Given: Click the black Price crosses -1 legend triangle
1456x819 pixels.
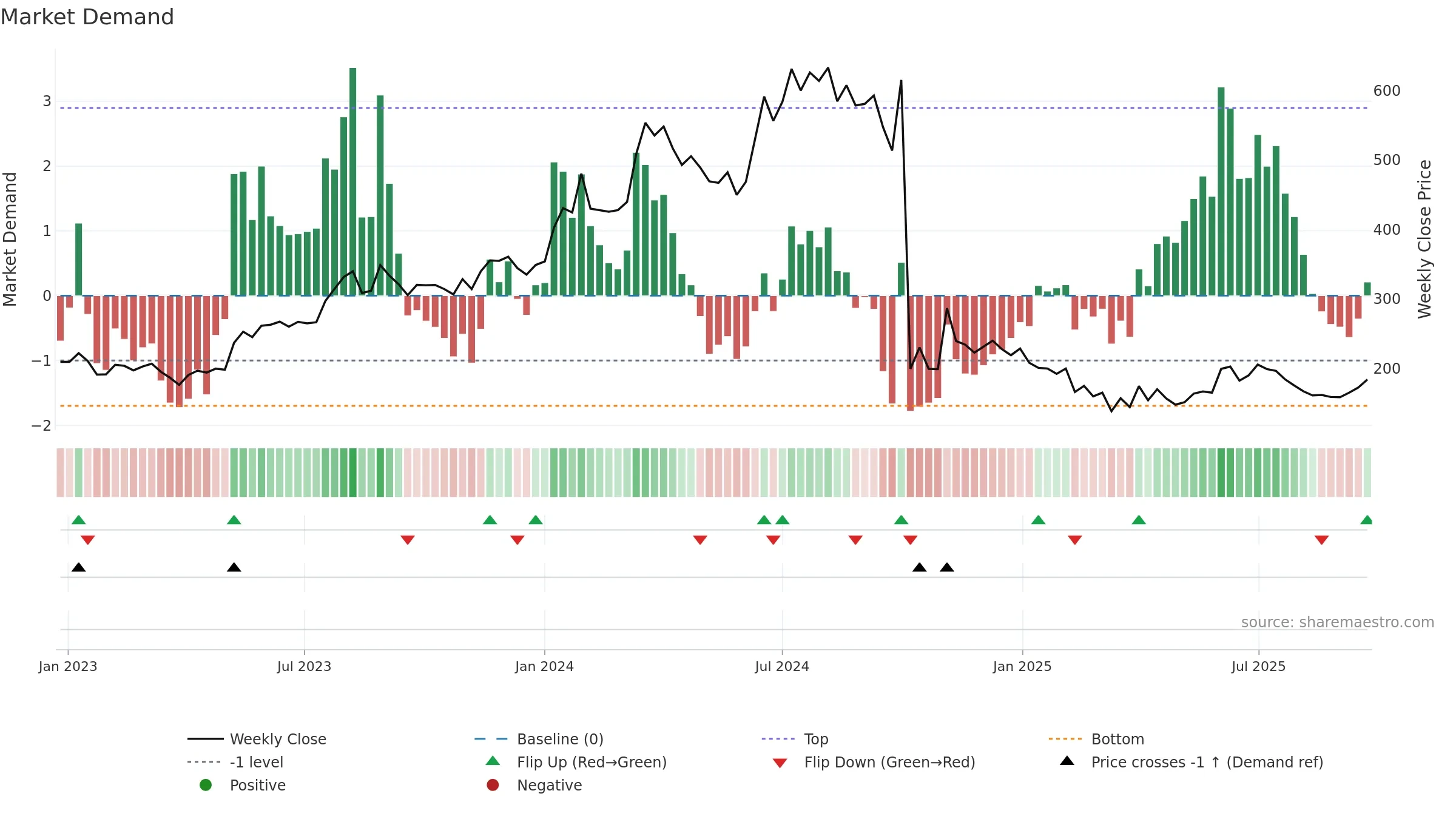Looking at the screenshot, I should (x=1067, y=761).
